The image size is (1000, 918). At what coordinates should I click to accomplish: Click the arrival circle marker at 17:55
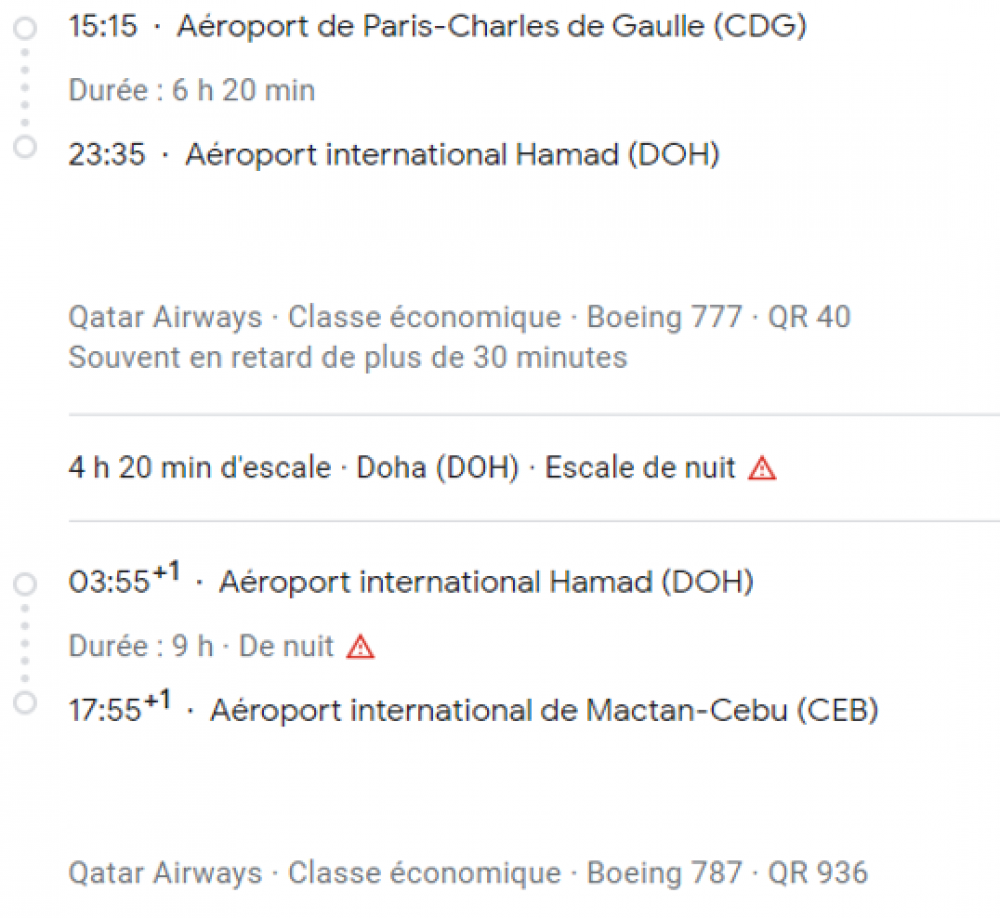pos(25,702)
